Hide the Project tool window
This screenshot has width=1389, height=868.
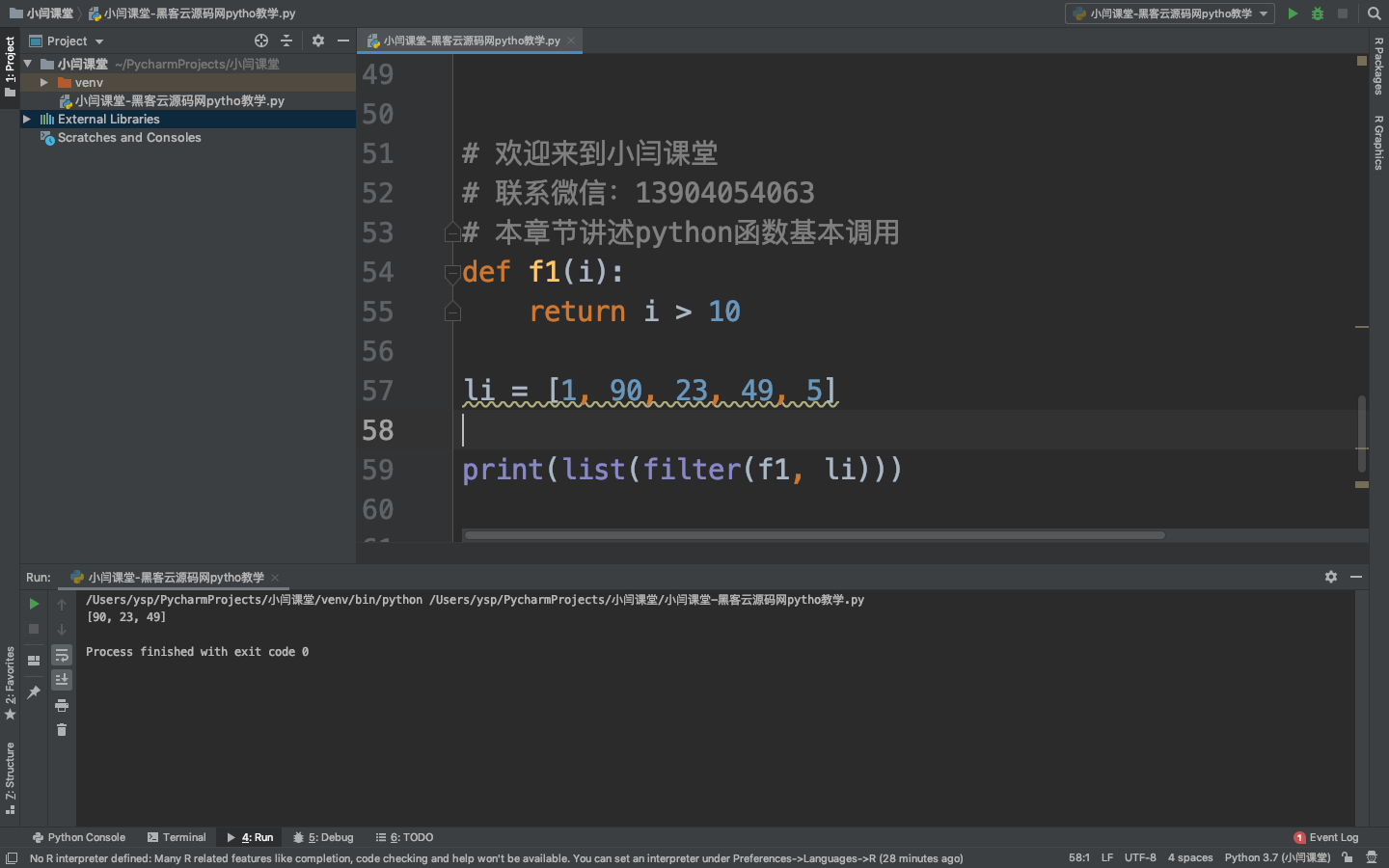pos(342,41)
